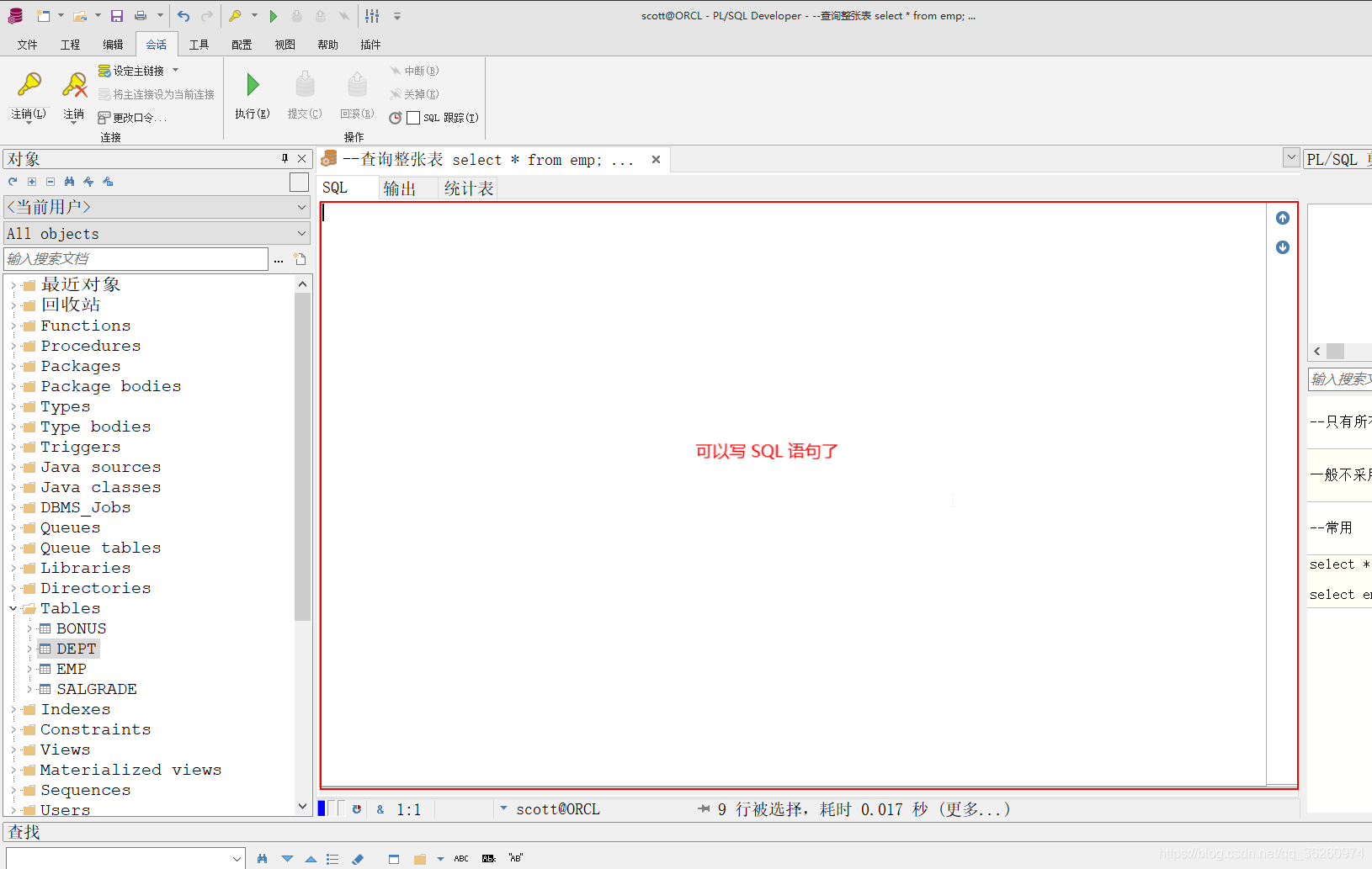
Task: Click the list results icon in find bar
Action: click(x=332, y=859)
